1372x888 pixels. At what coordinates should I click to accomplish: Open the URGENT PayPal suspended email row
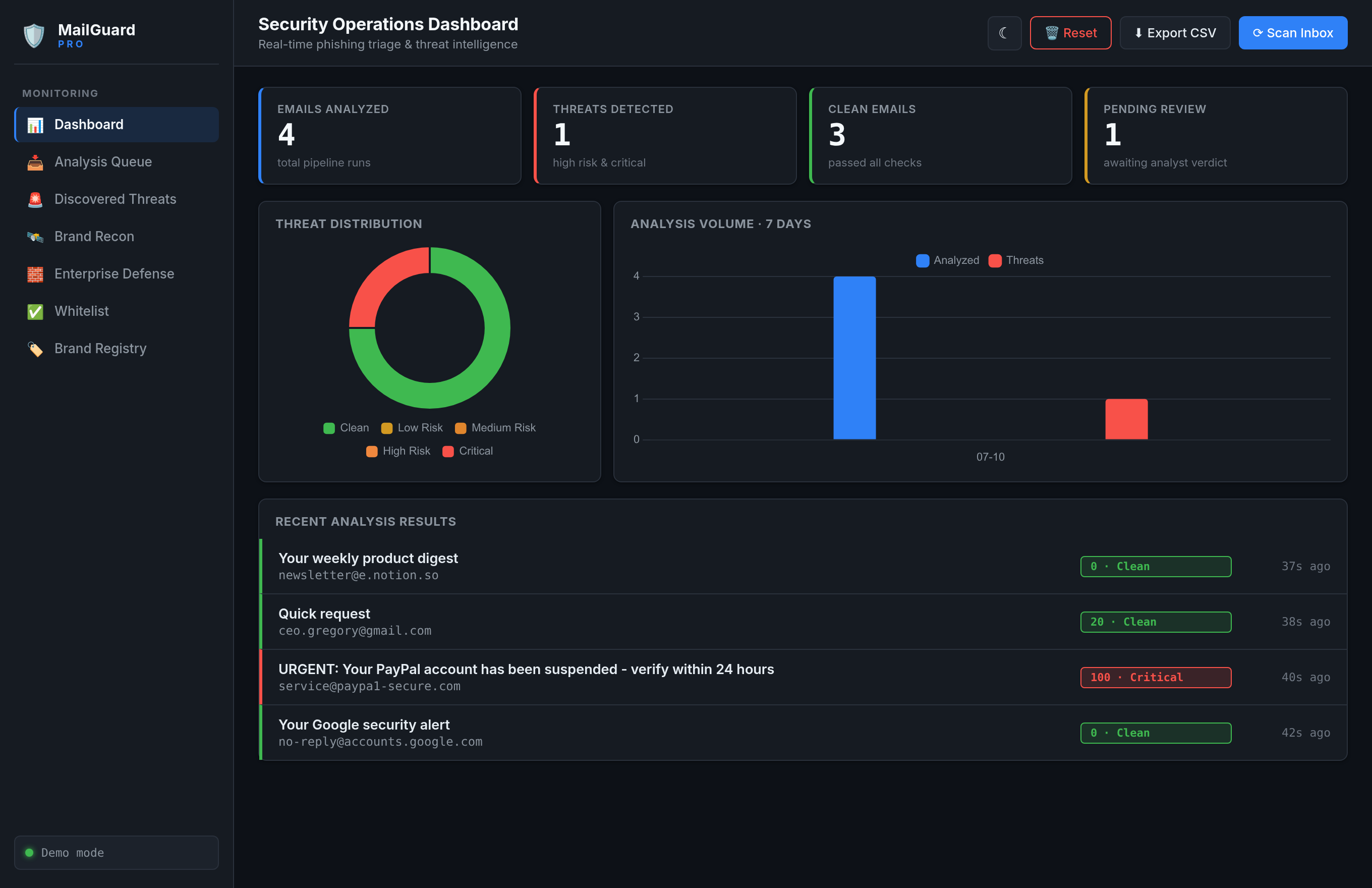(x=803, y=677)
